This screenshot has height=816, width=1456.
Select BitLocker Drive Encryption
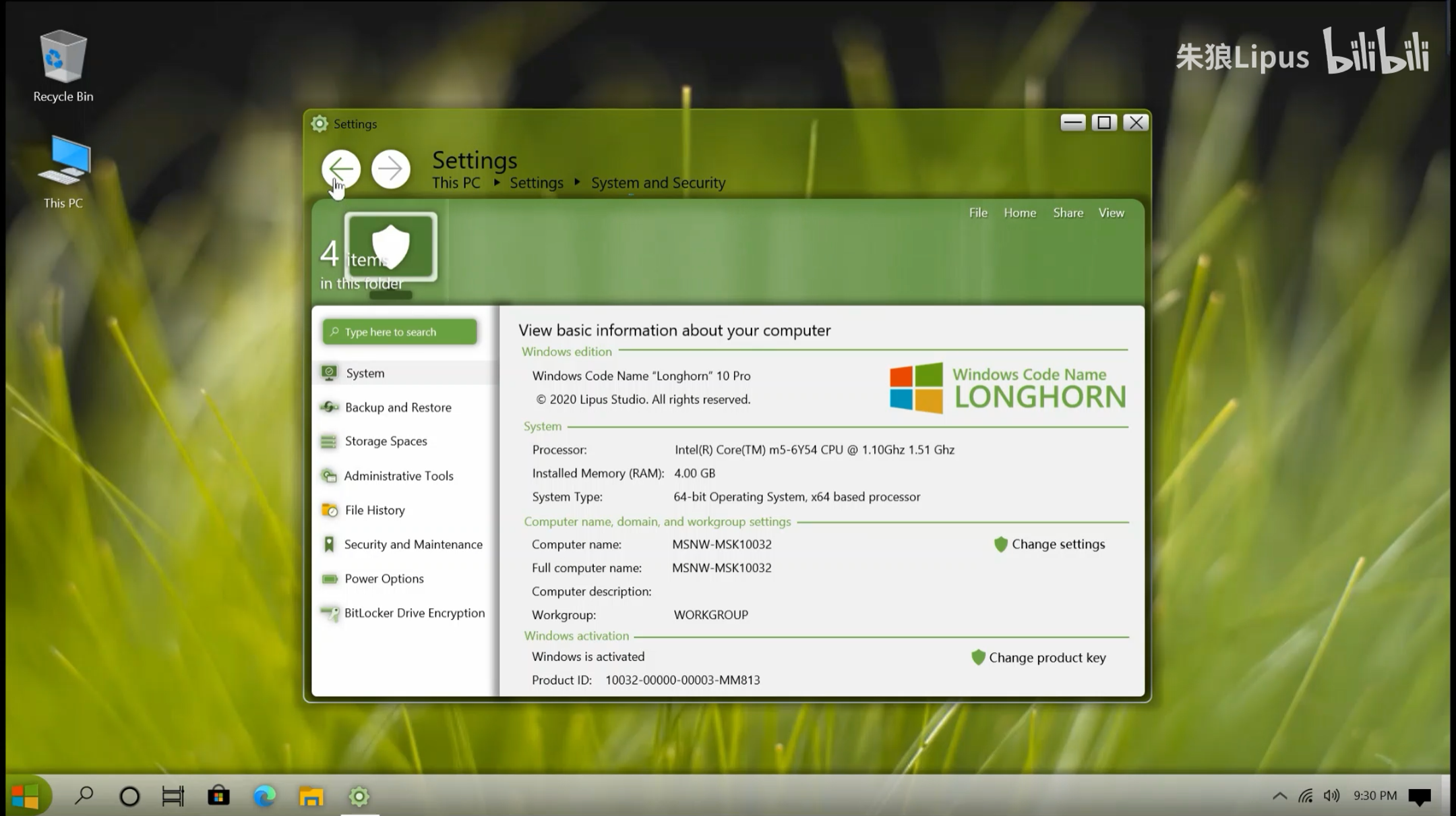pos(414,613)
